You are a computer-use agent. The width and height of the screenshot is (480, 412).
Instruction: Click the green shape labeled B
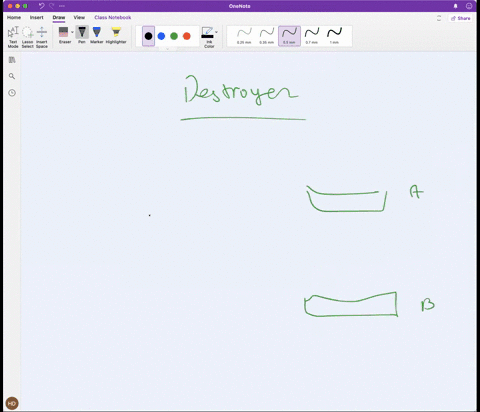(351, 304)
